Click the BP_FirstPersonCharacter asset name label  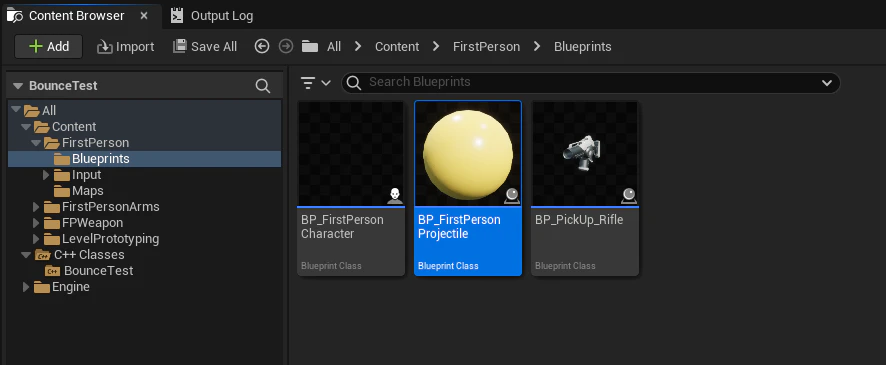(342, 227)
